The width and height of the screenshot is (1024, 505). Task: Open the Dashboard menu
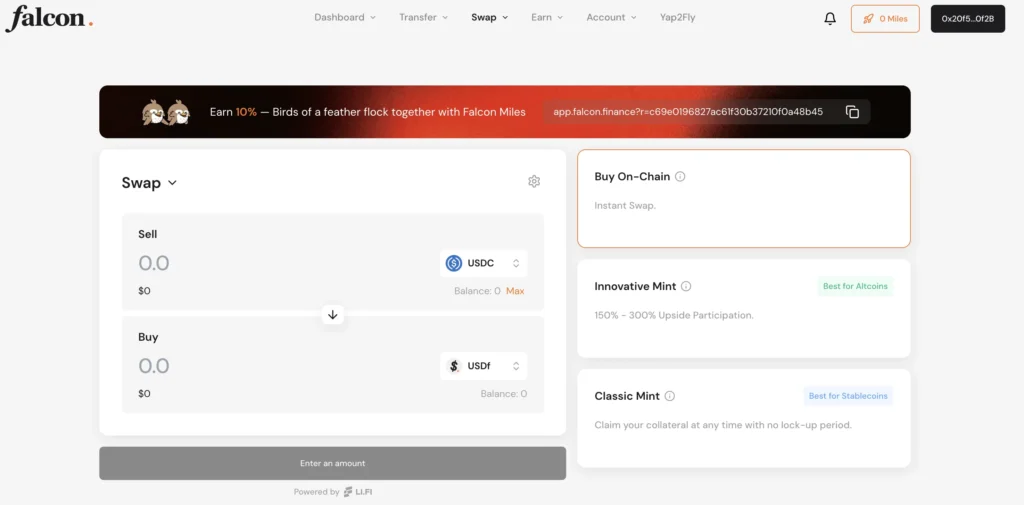(345, 18)
